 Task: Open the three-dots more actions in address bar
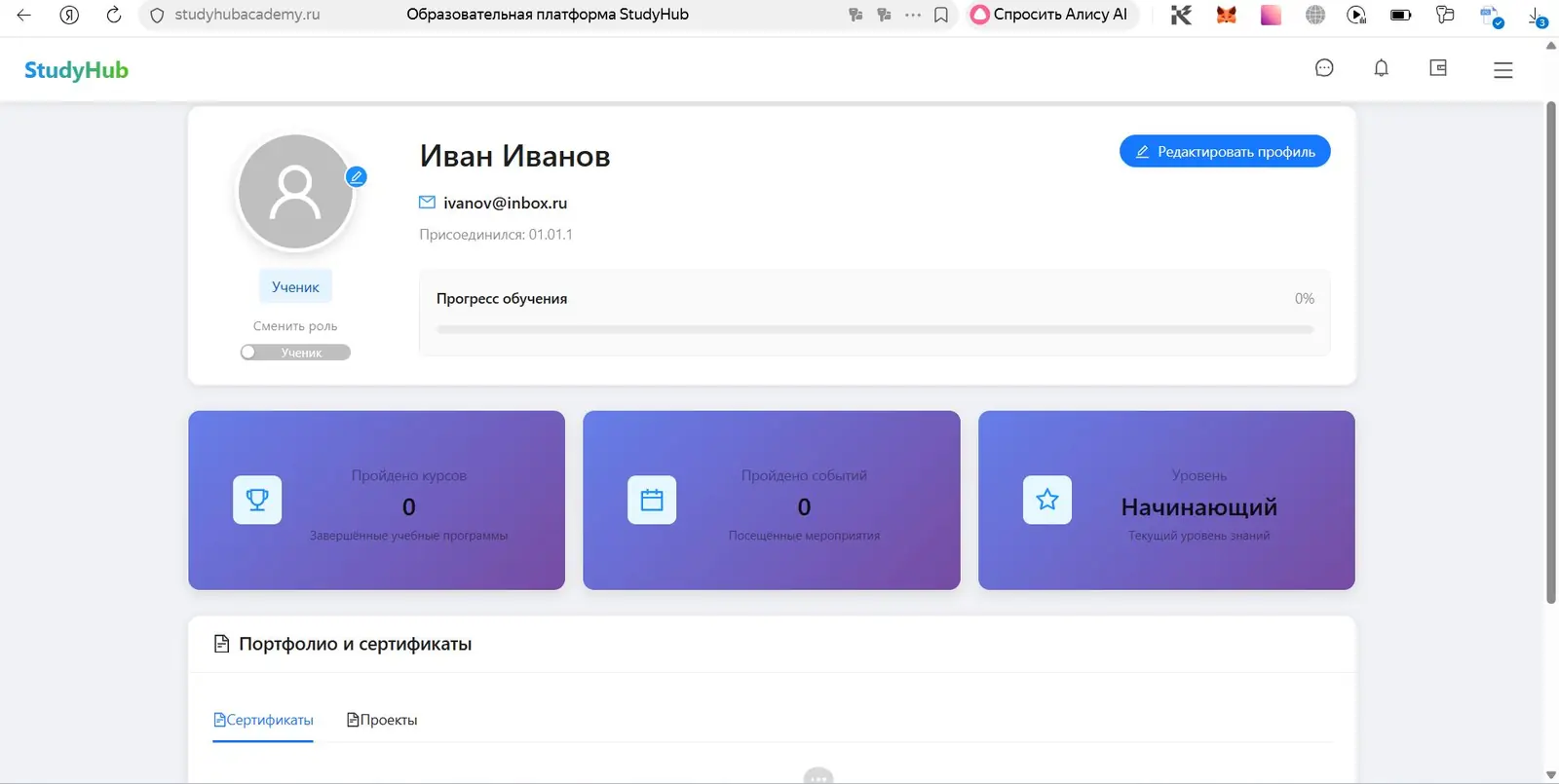coord(913,15)
